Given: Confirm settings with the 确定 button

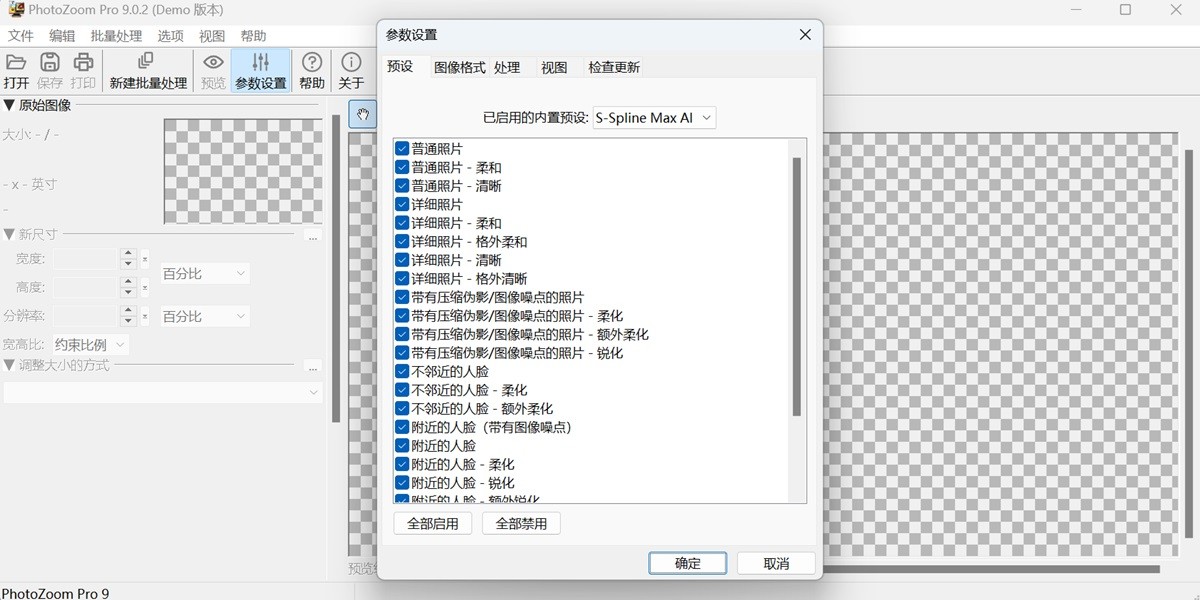Looking at the screenshot, I should pyautogui.click(x=687, y=562).
